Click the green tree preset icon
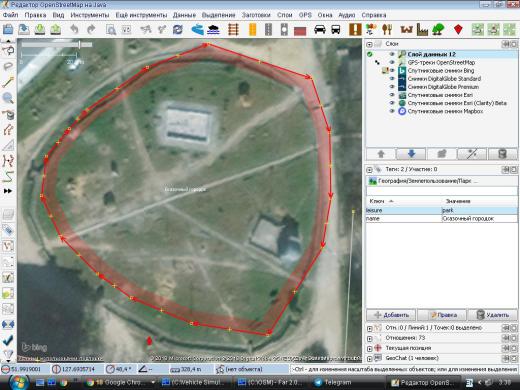Viewport: 520px width, 390px height. pos(438,30)
